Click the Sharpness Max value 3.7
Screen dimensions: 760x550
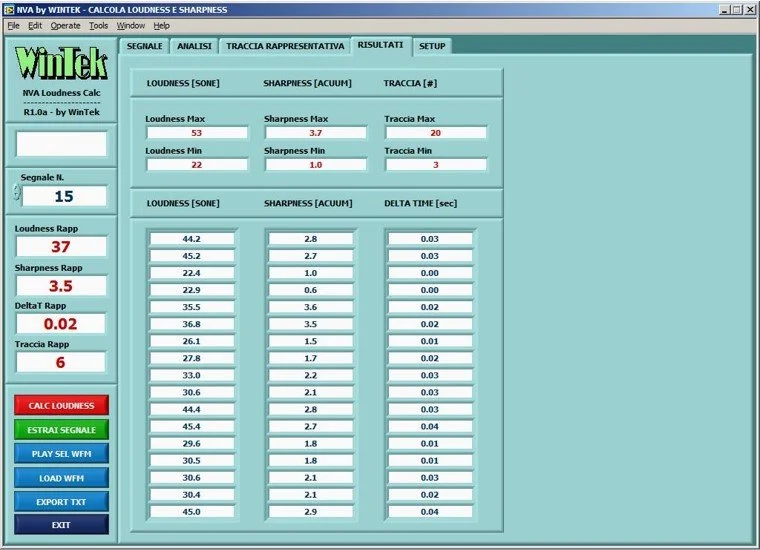point(316,133)
